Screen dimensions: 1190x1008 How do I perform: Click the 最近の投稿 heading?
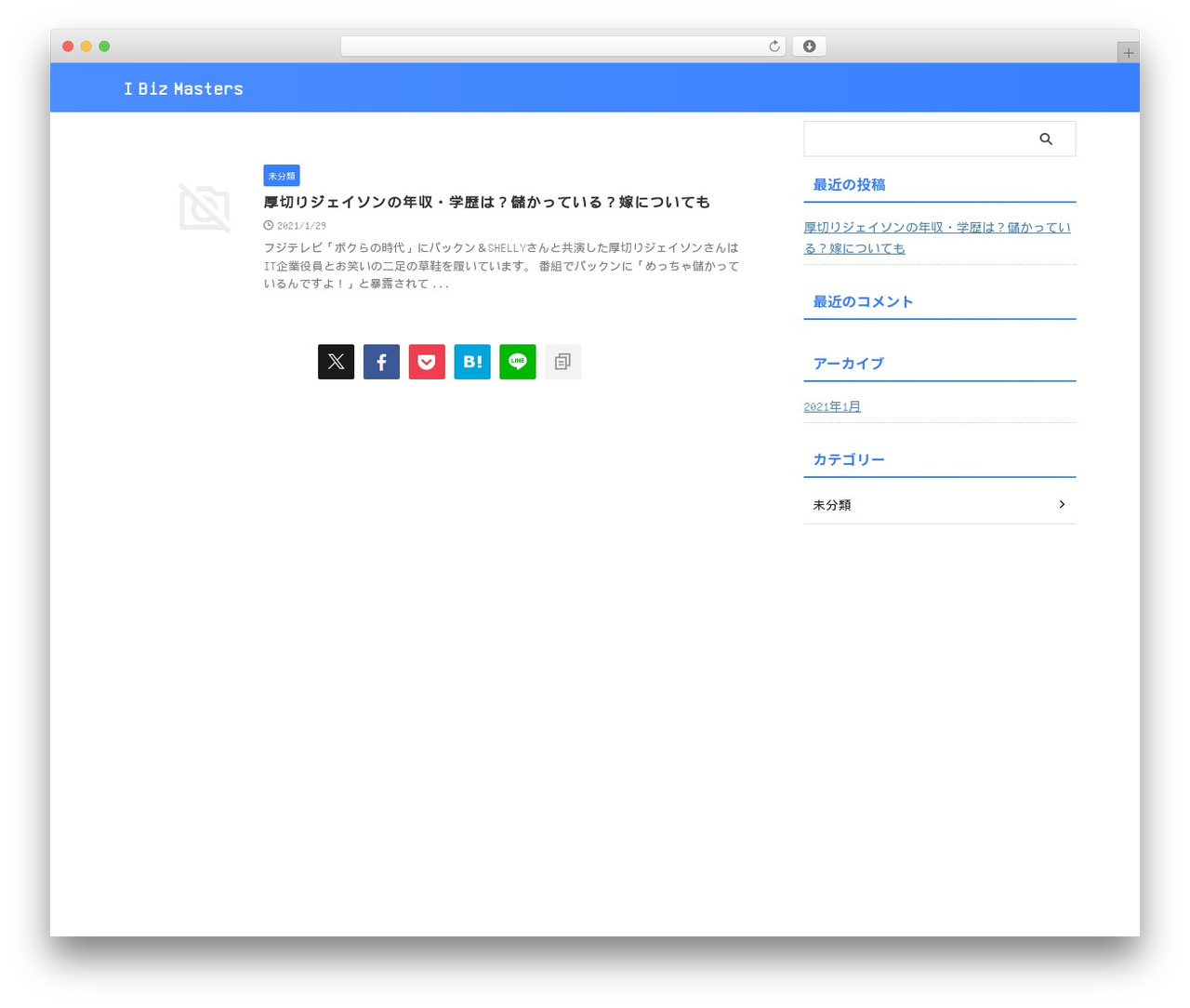tap(849, 184)
